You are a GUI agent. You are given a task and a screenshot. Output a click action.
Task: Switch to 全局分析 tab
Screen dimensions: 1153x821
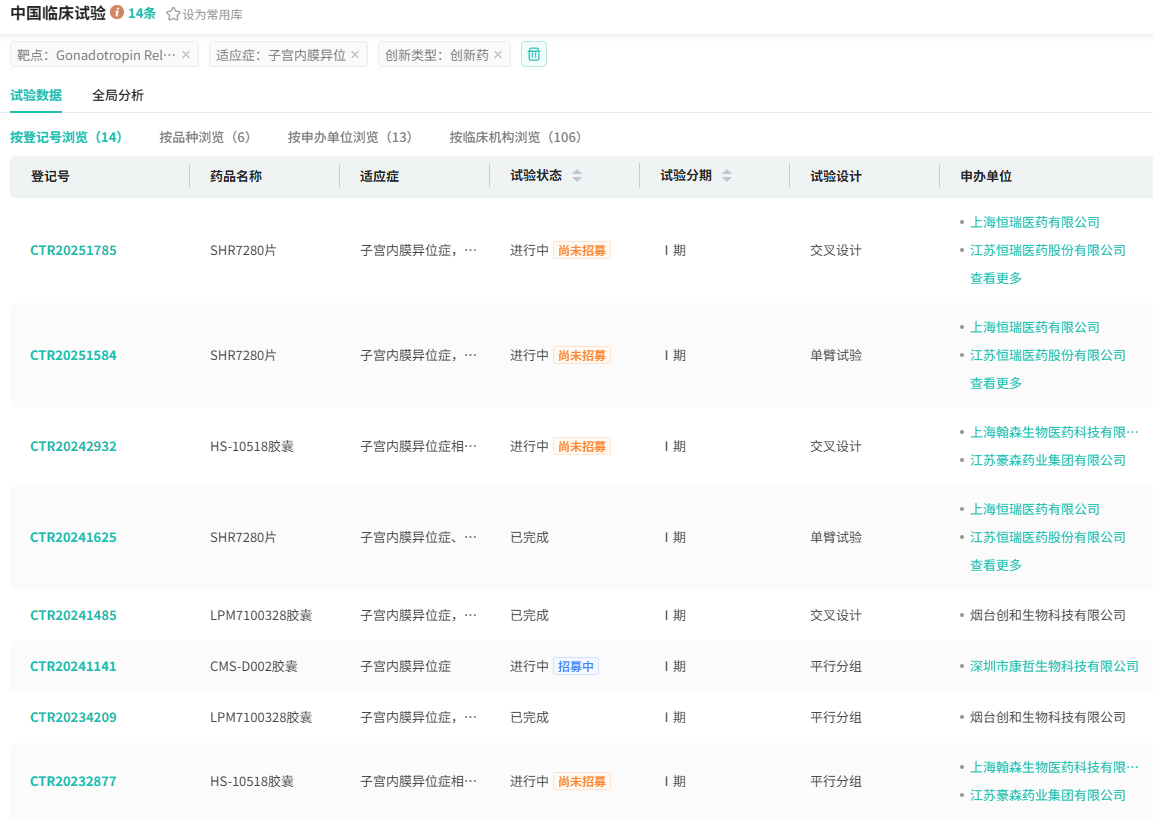coord(118,96)
